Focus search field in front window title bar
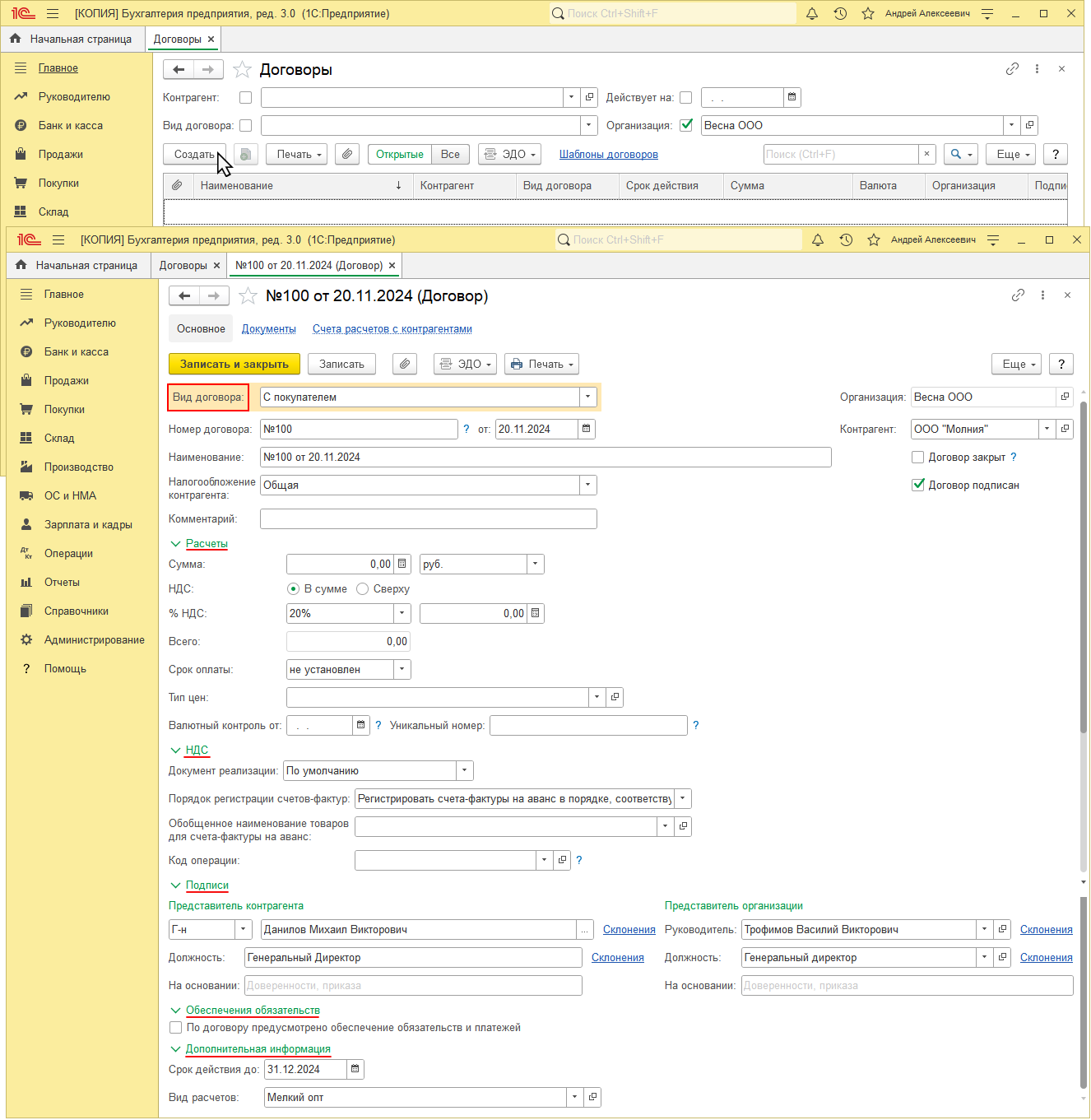The width and height of the screenshot is (1091, 1120). tap(679, 239)
